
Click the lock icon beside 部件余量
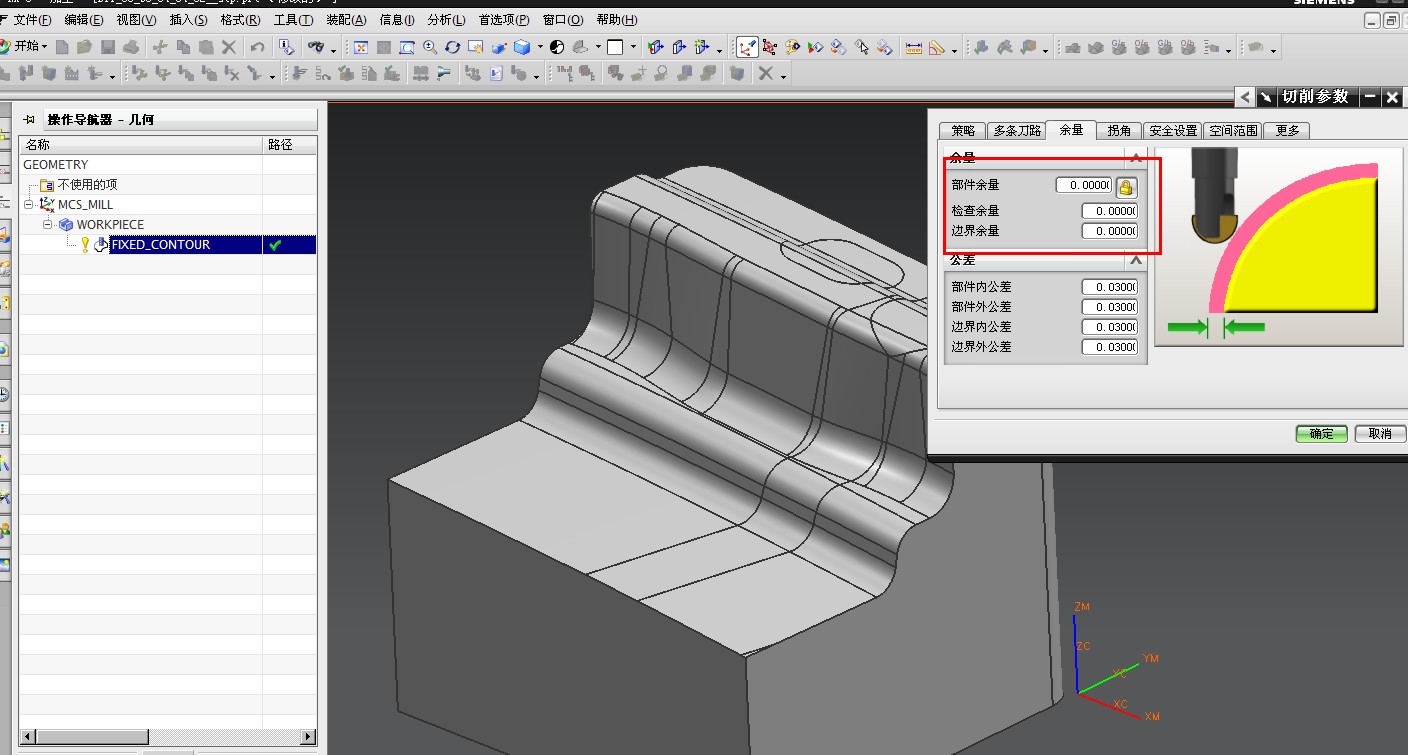point(1126,187)
